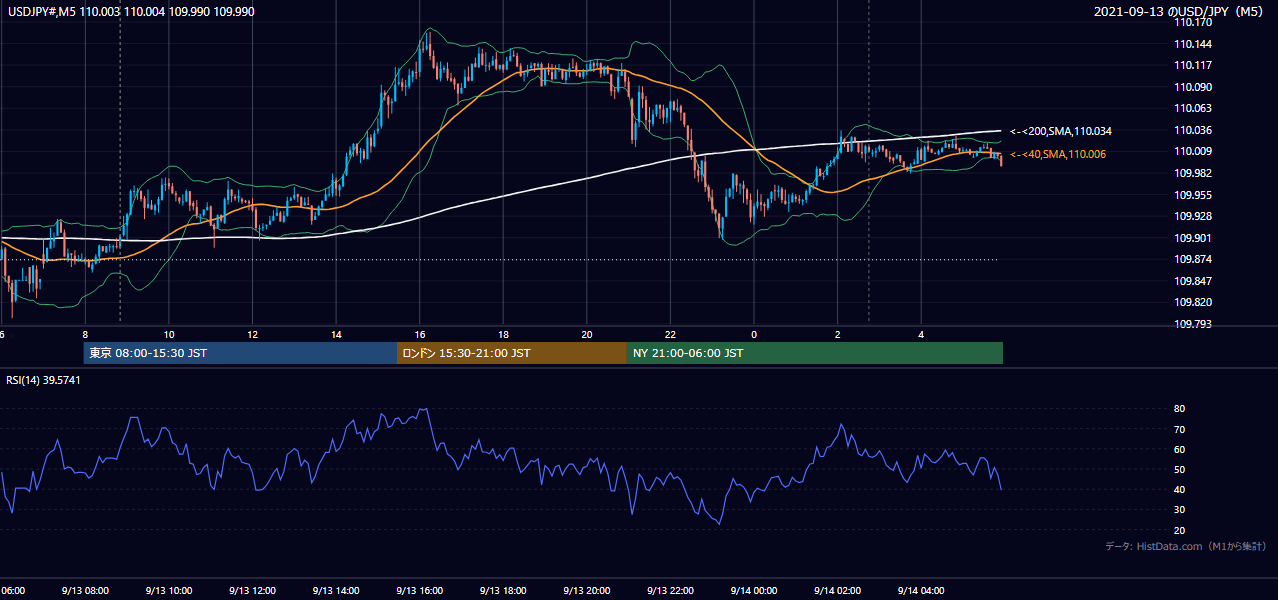The height and width of the screenshot is (600, 1278).
Task: Click price axis value 109.982
Action: coord(1194,173)
